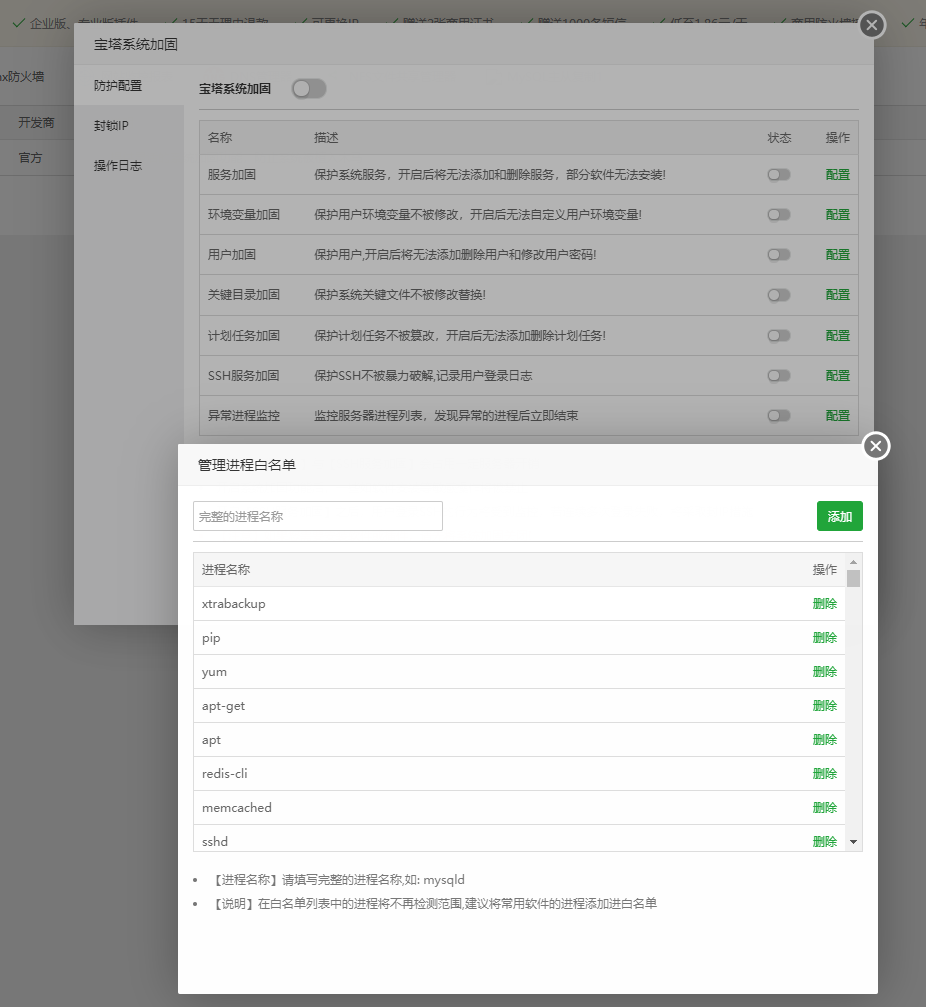This screenshot has height=1007, width=926.
Task: Remove redis-cli from the whitelist
Action: pyautogui.click(x=825, y=774)
